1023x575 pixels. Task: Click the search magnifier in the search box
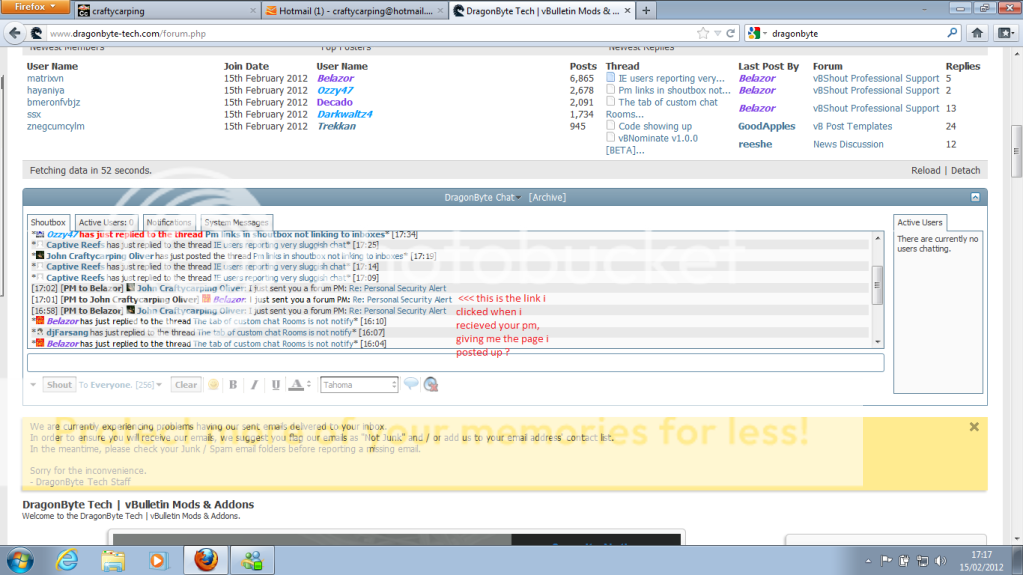click(x=952, y=33)
